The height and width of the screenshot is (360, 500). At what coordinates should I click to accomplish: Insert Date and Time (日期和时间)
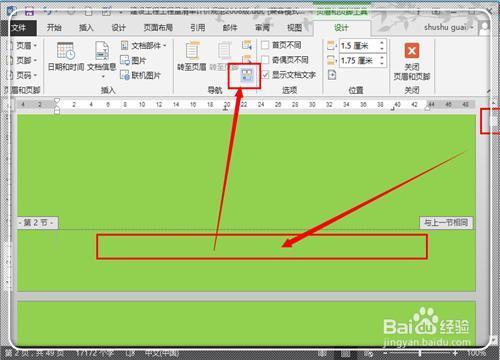(x=66, y=57)
